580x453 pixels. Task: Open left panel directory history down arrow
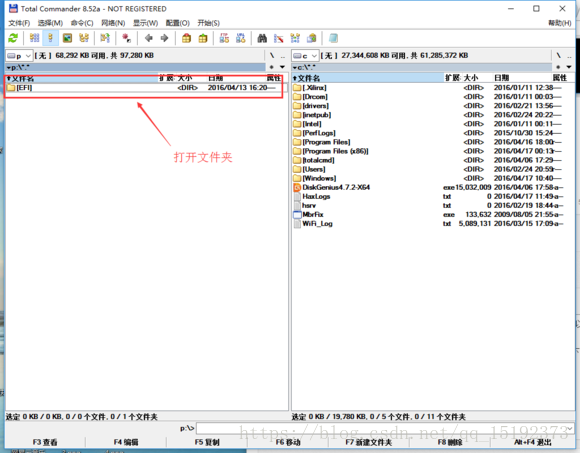pyautogui.click(x=282, y=67)
